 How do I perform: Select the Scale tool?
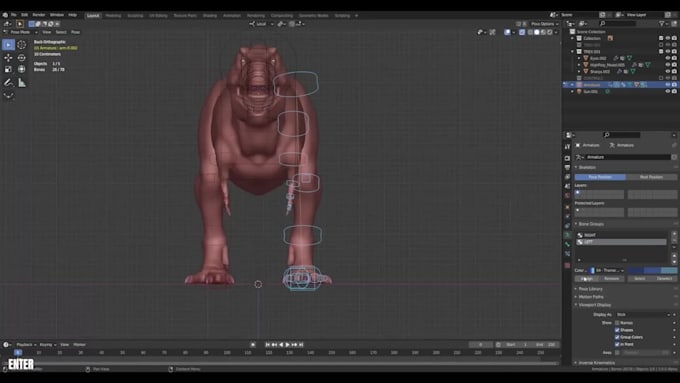tap(8, 69)
